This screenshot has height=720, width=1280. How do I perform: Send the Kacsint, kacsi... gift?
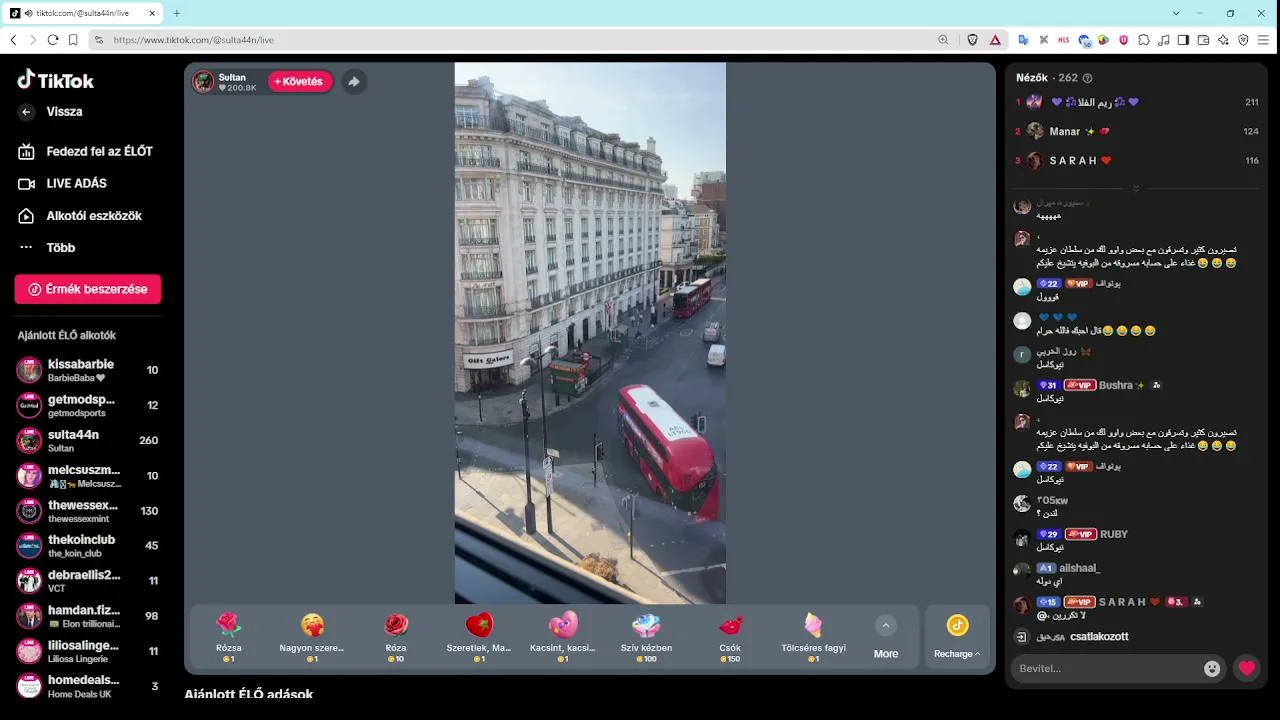tap(563, 637)
